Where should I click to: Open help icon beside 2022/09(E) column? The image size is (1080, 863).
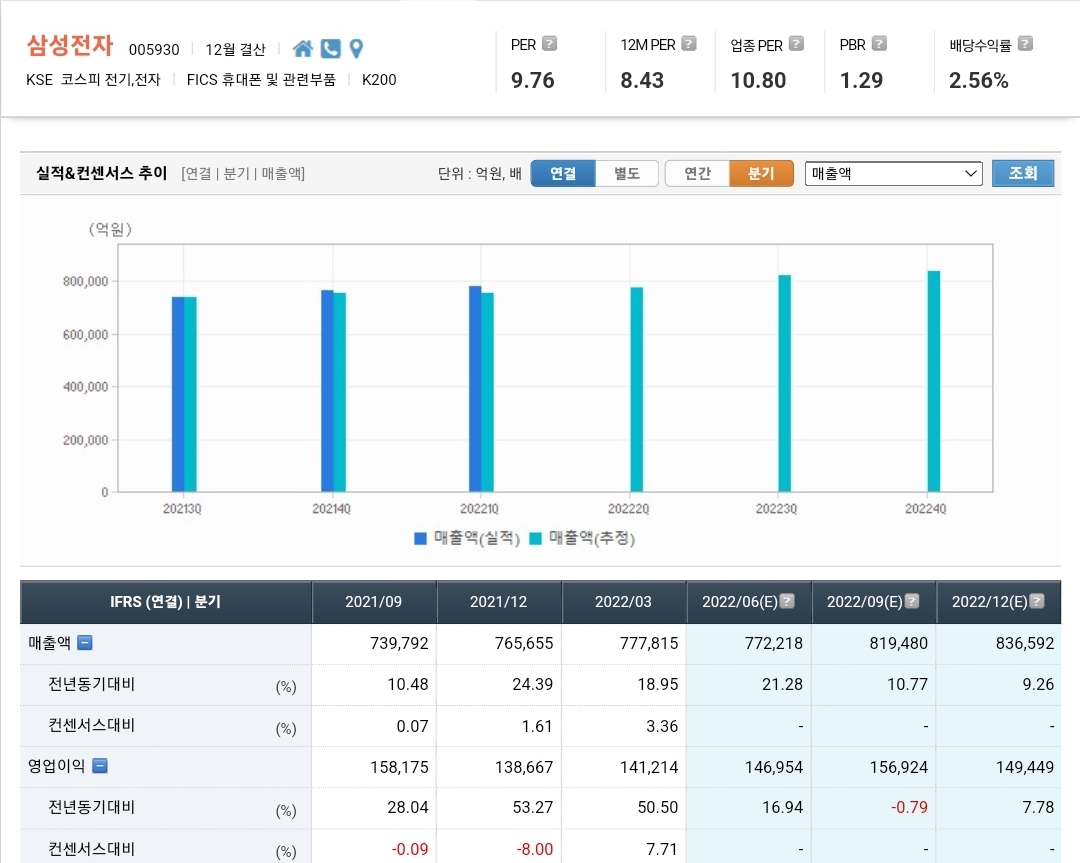tap(911, 601)
